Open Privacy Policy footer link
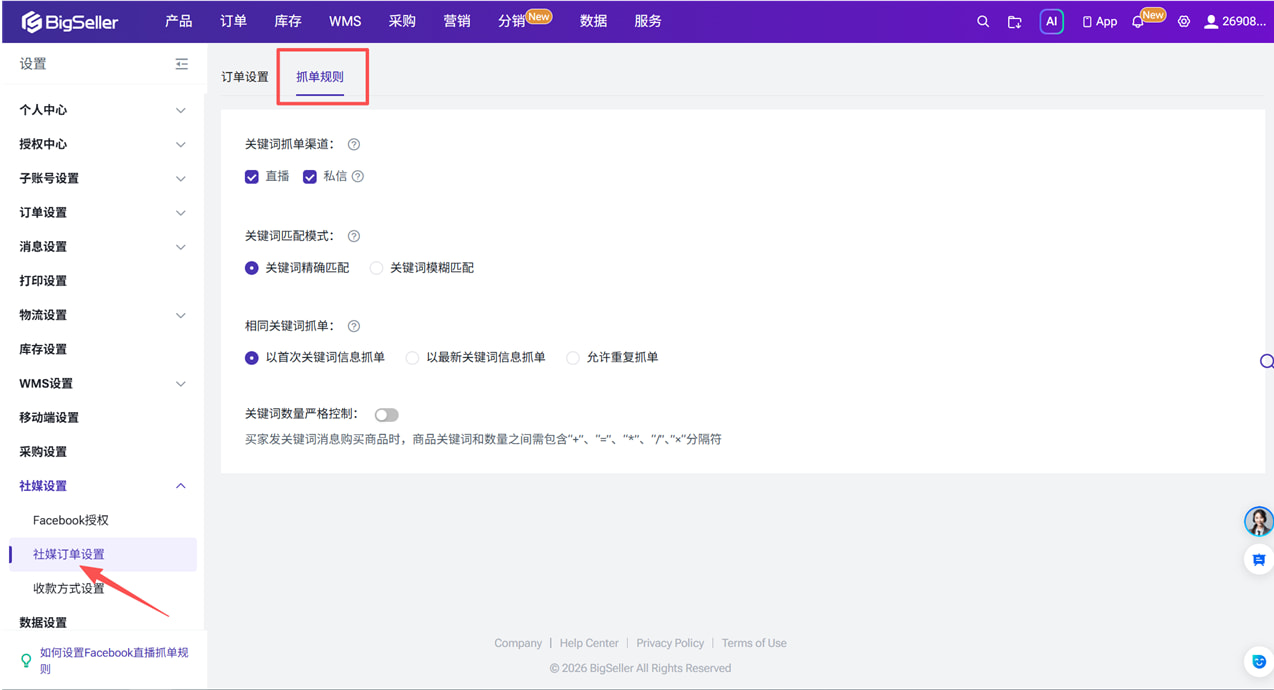 point(670,643)
